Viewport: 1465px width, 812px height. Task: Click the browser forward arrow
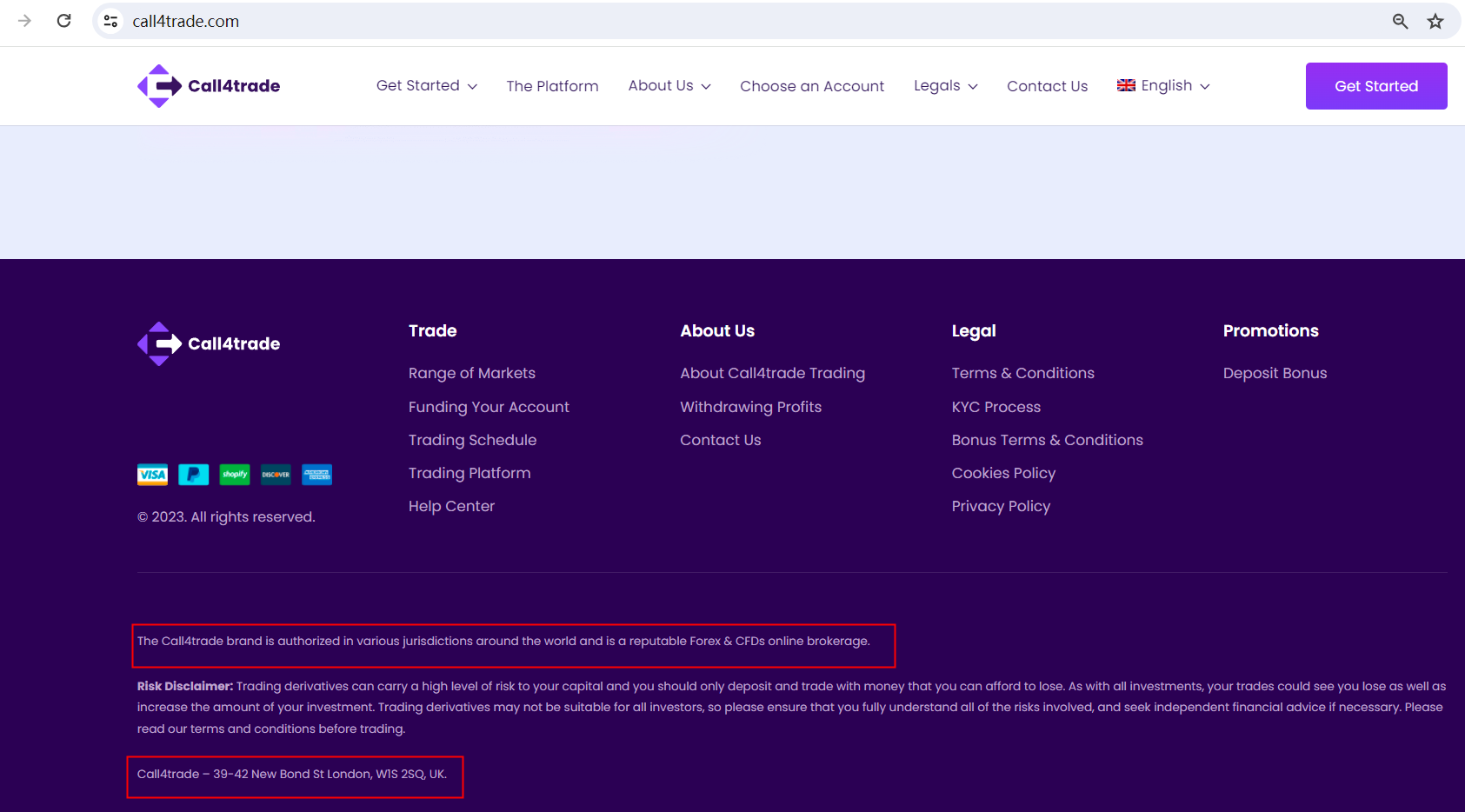(x=24, y=21)
